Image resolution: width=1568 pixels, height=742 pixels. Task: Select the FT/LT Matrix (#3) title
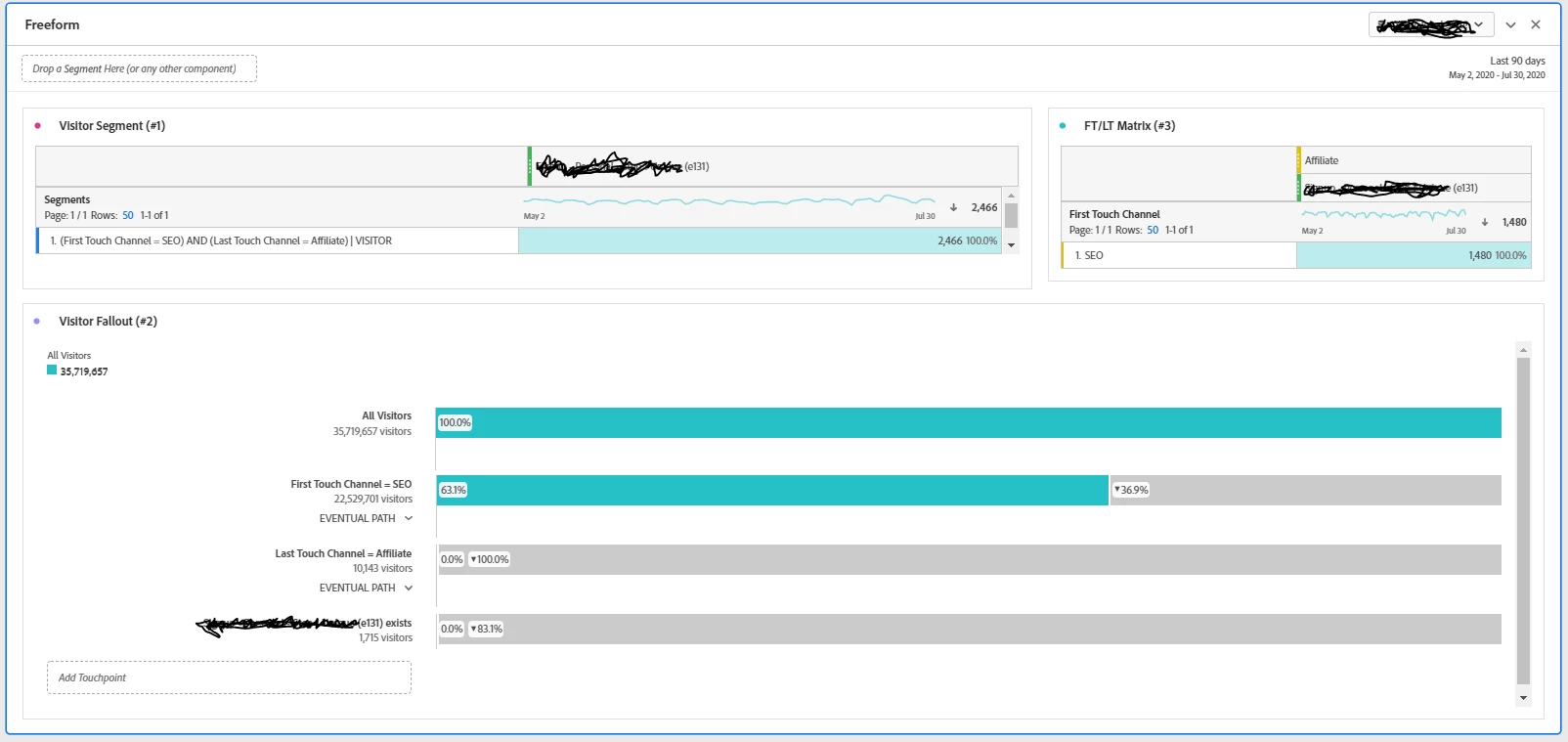click(1129, 126)
